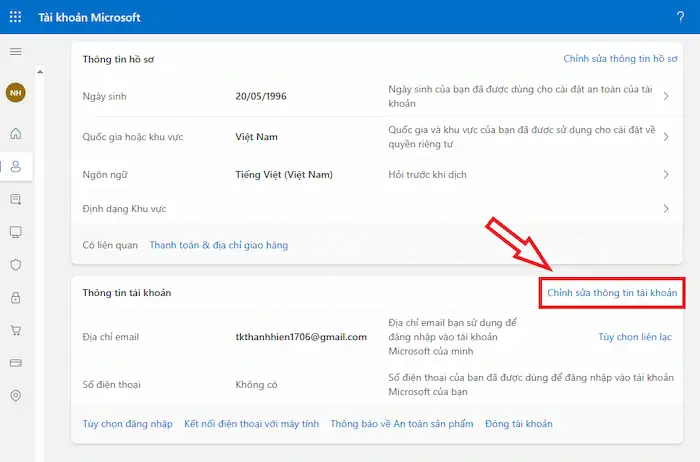Viewport: 700px width, 462px height.
Task: Click Chỉnh sửa thông tin tài khoản link
Action: pos(612,293)
